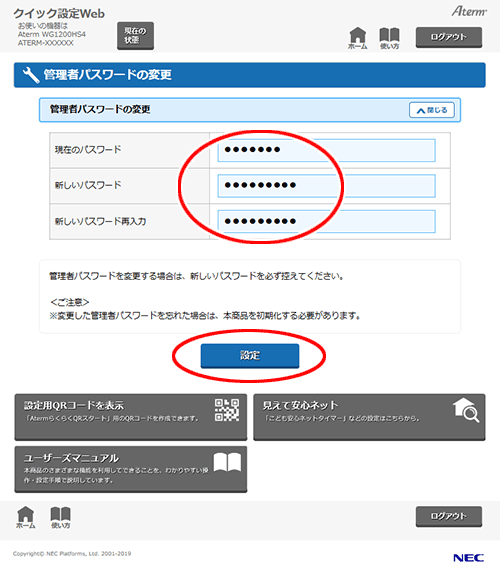
Task: Open the top Home (ホーム) icon
Action: tap(358, 38)
